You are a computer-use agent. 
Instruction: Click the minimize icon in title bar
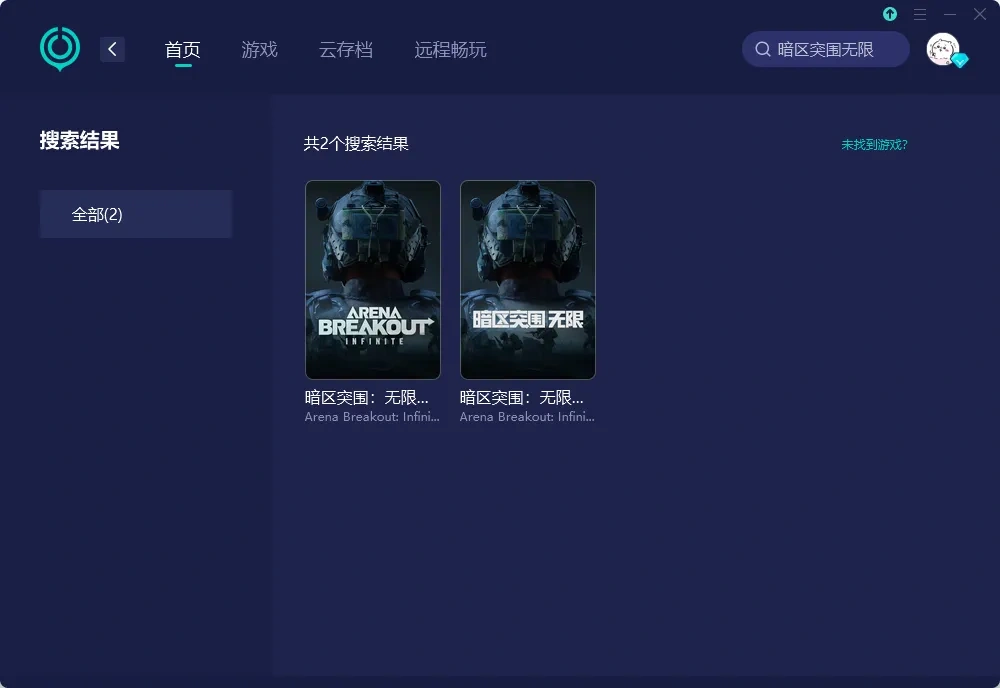[x=949, y=14]
